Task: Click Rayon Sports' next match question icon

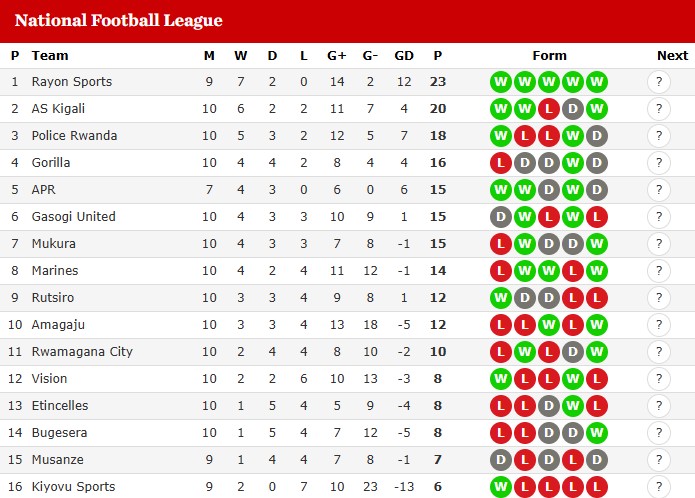Action: point(659,82)
